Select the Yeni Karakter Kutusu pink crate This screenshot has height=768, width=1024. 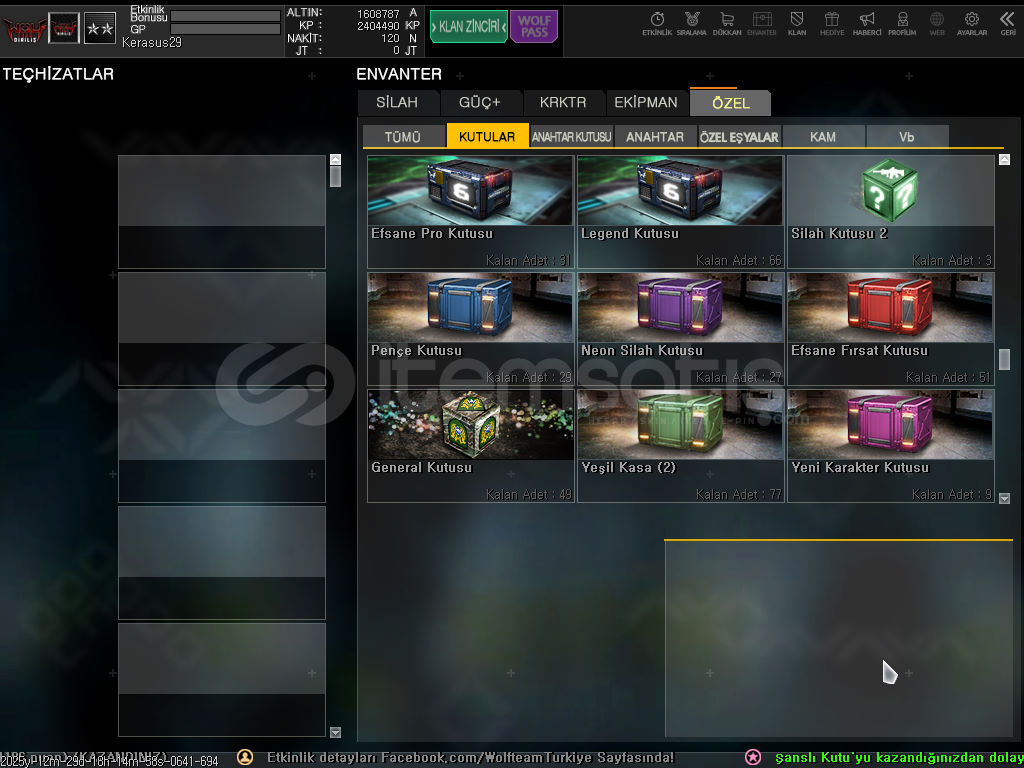coord(890,446)
